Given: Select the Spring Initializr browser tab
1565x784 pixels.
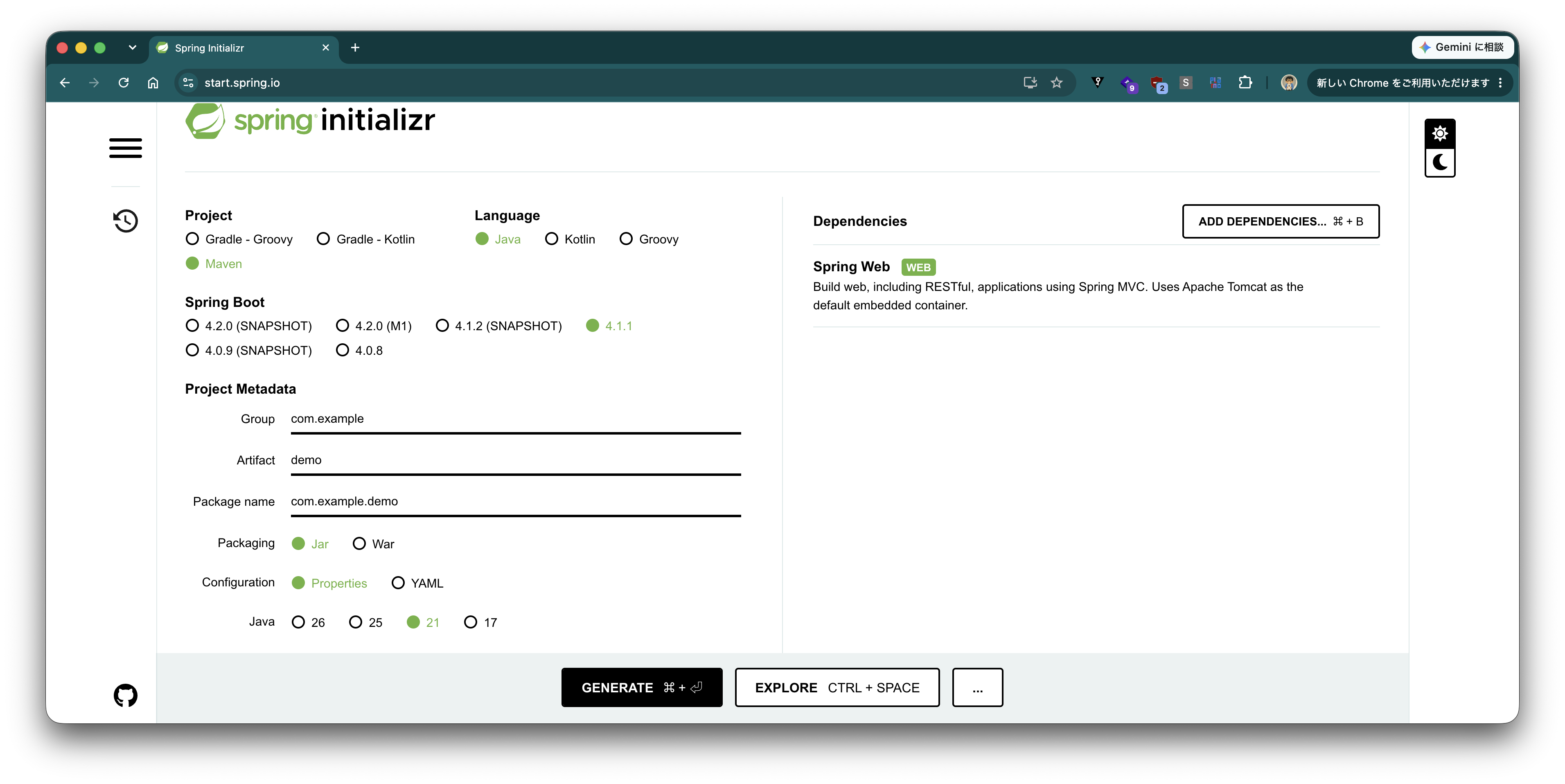Looking at the screenshot, I should (244, 48).
